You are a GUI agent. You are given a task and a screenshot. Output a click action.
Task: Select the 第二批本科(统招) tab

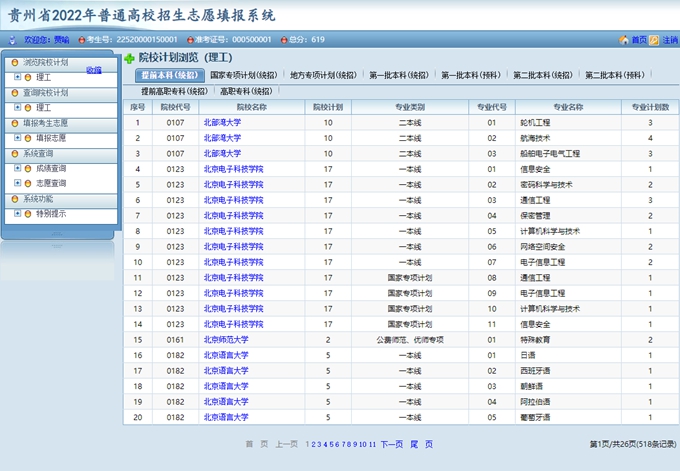pos(543,75)
